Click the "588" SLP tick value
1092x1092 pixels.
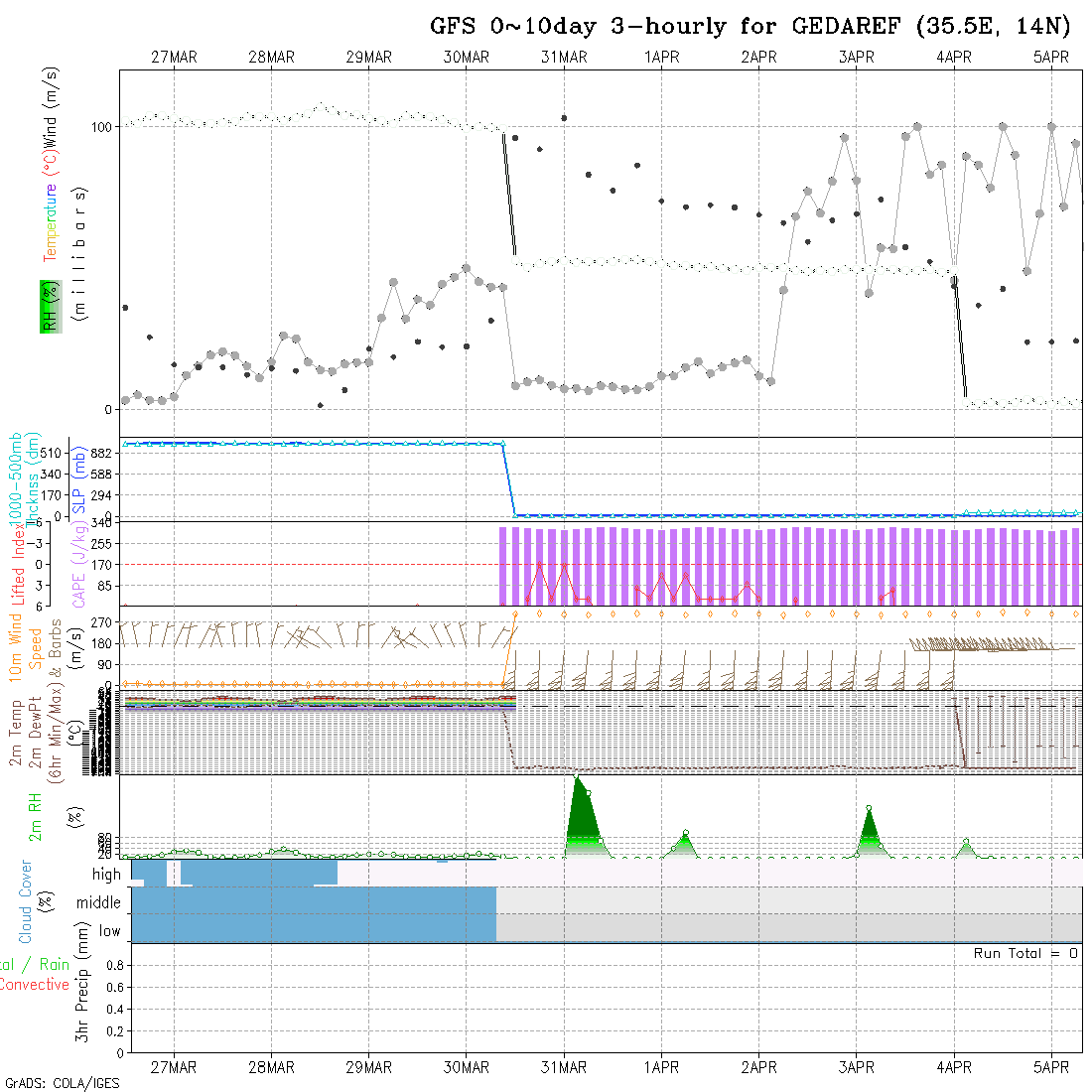coord(101,475)
